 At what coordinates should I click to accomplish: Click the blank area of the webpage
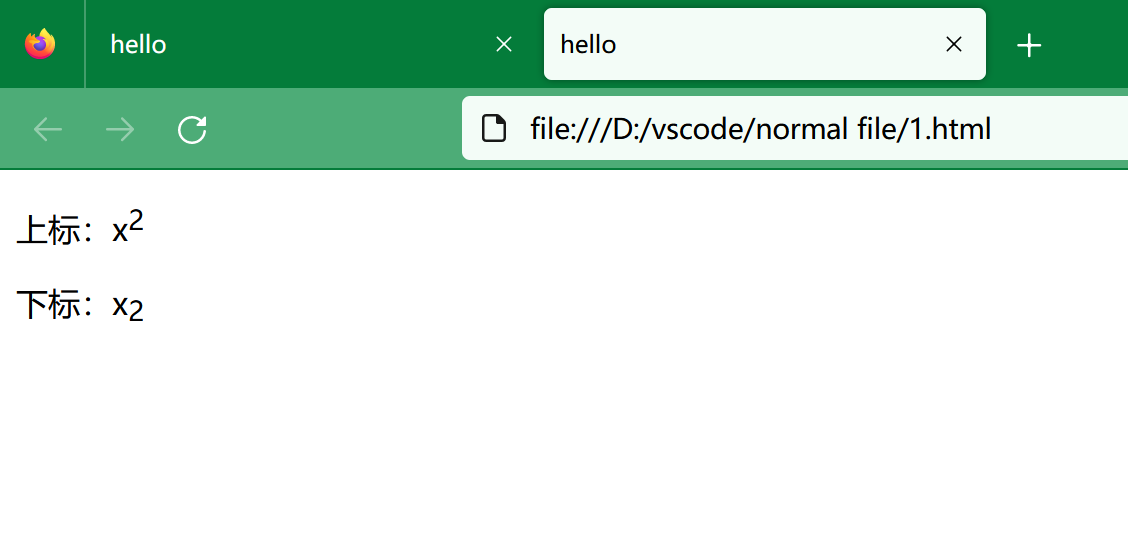(600, 420)
